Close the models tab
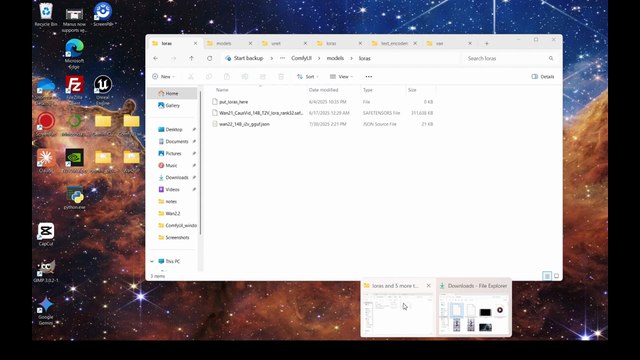Viewport: 640px width, 360px height. 250,43
